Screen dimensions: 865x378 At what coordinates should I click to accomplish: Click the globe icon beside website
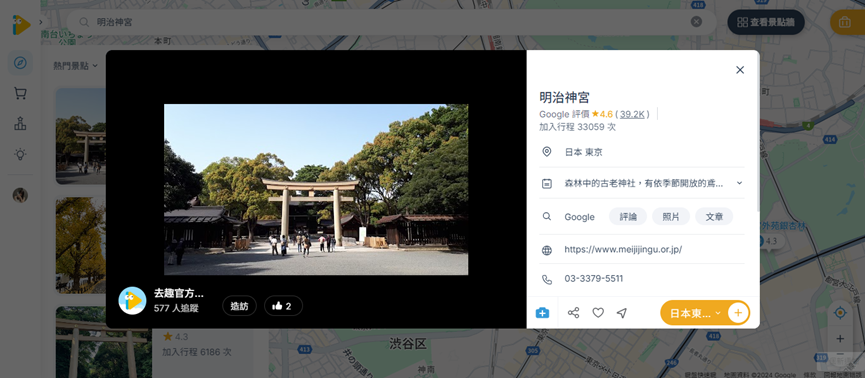pyautogui.click(x=547, y=251)
